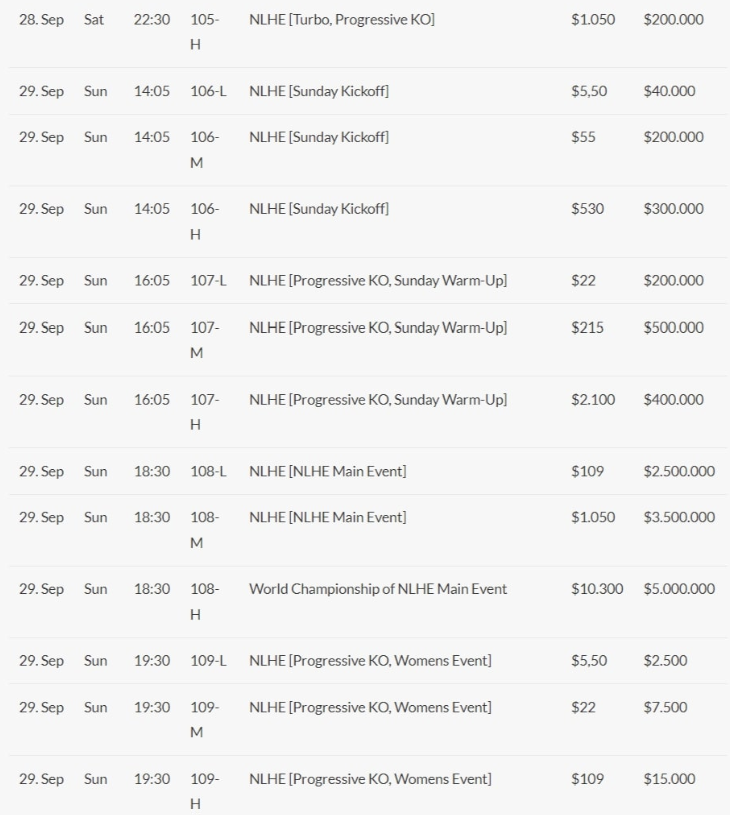Select event code 107-L
Screen dimensions: 730x815
click(x=208, y=281)
